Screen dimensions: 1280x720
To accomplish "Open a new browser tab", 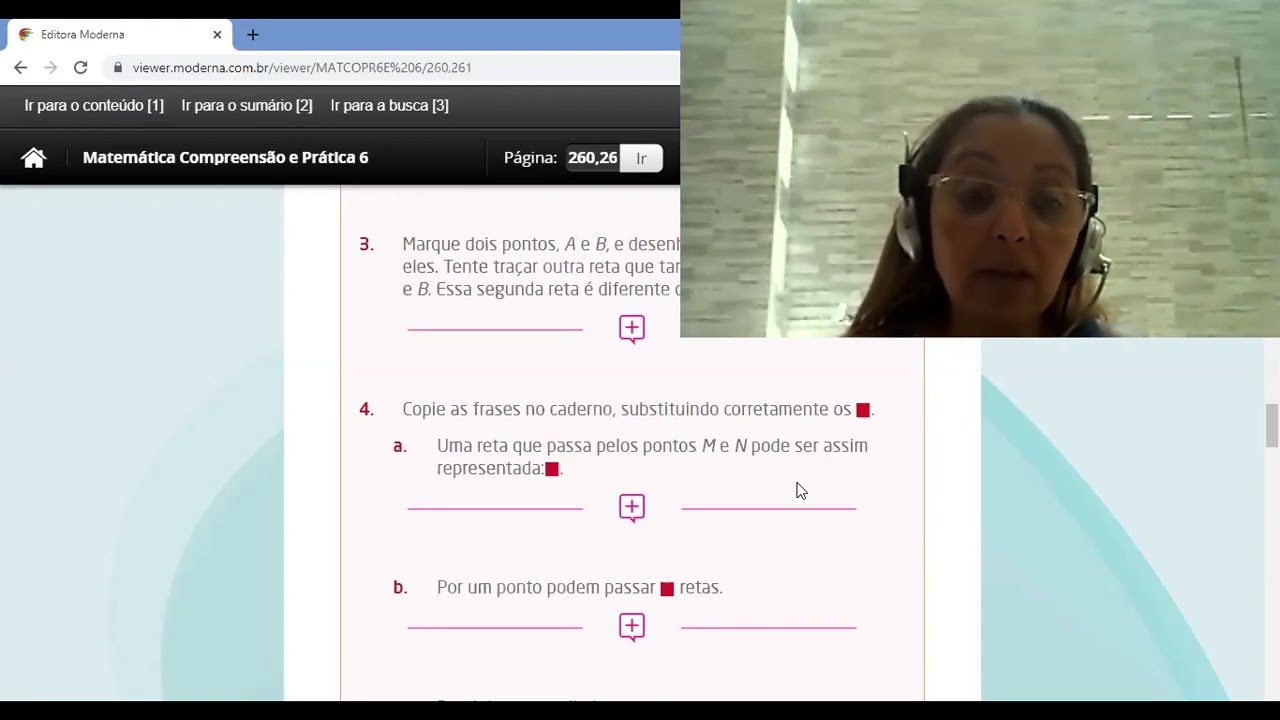I will click(x=252, y=35).
